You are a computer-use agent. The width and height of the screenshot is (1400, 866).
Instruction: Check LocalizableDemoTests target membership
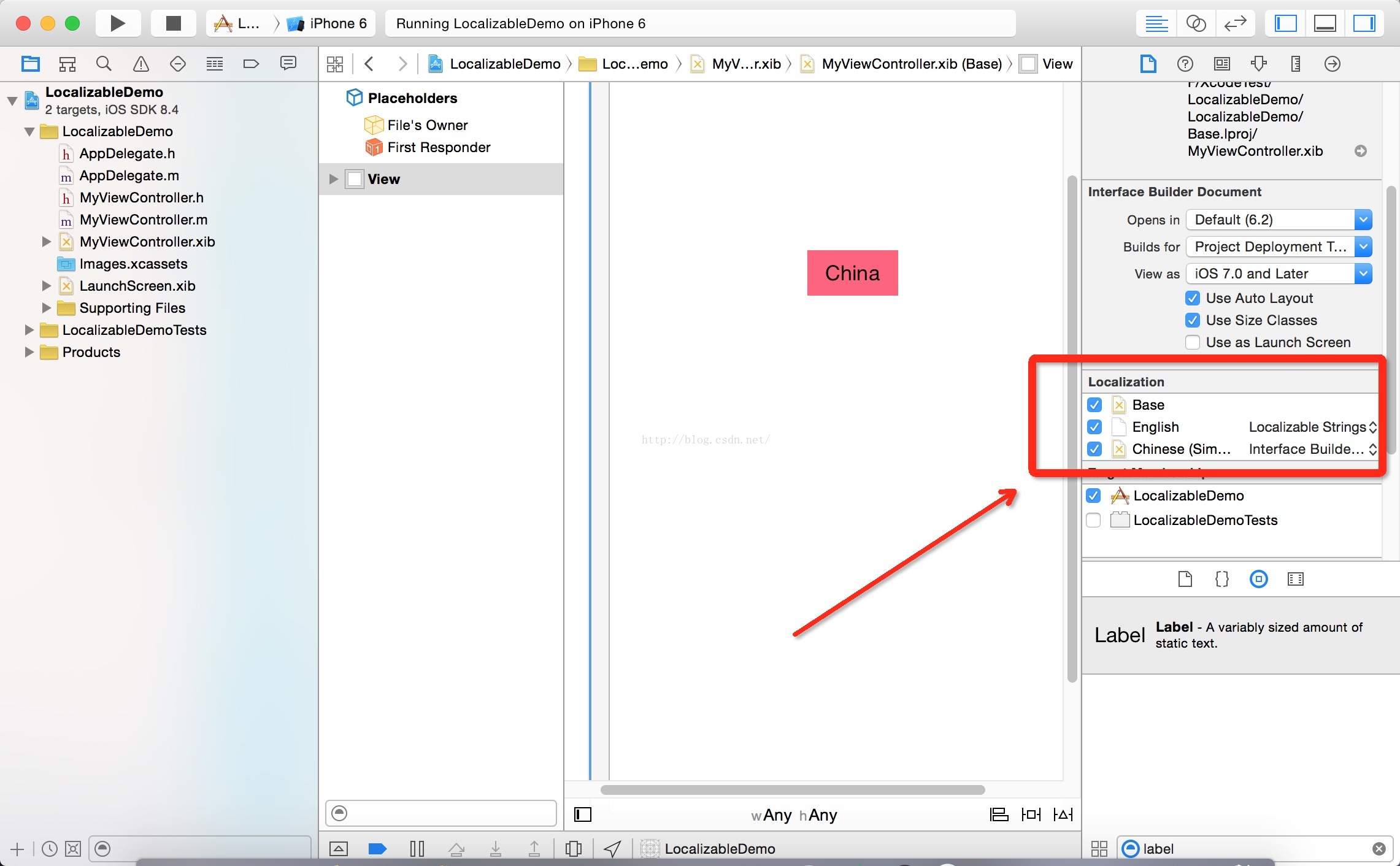pyautogui.click(x=1093, y=520)
